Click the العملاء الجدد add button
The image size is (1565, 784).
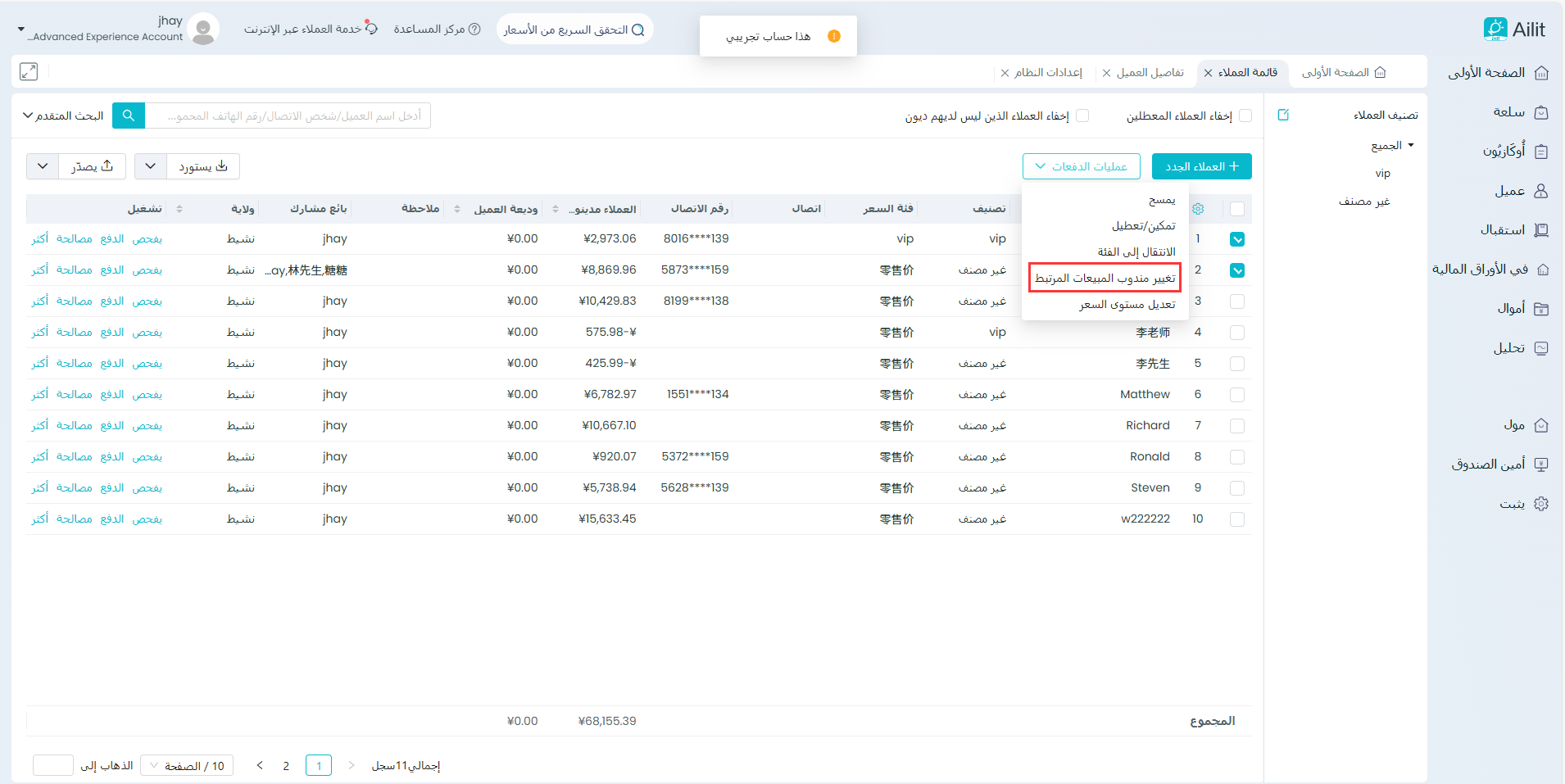click(1201, 166)
